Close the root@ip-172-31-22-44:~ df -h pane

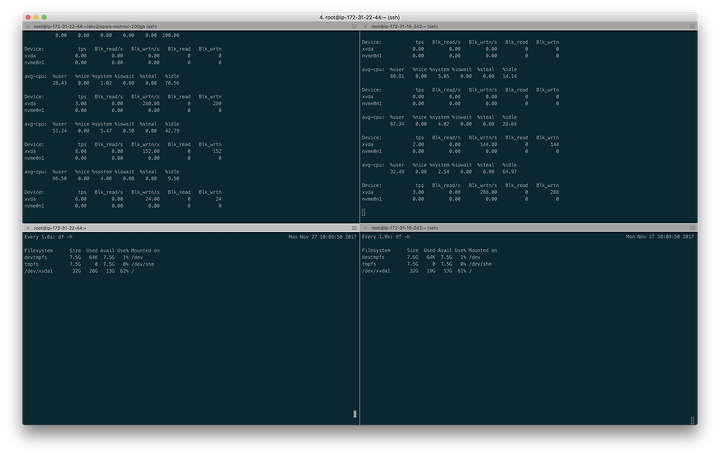[x=28, y=228]
